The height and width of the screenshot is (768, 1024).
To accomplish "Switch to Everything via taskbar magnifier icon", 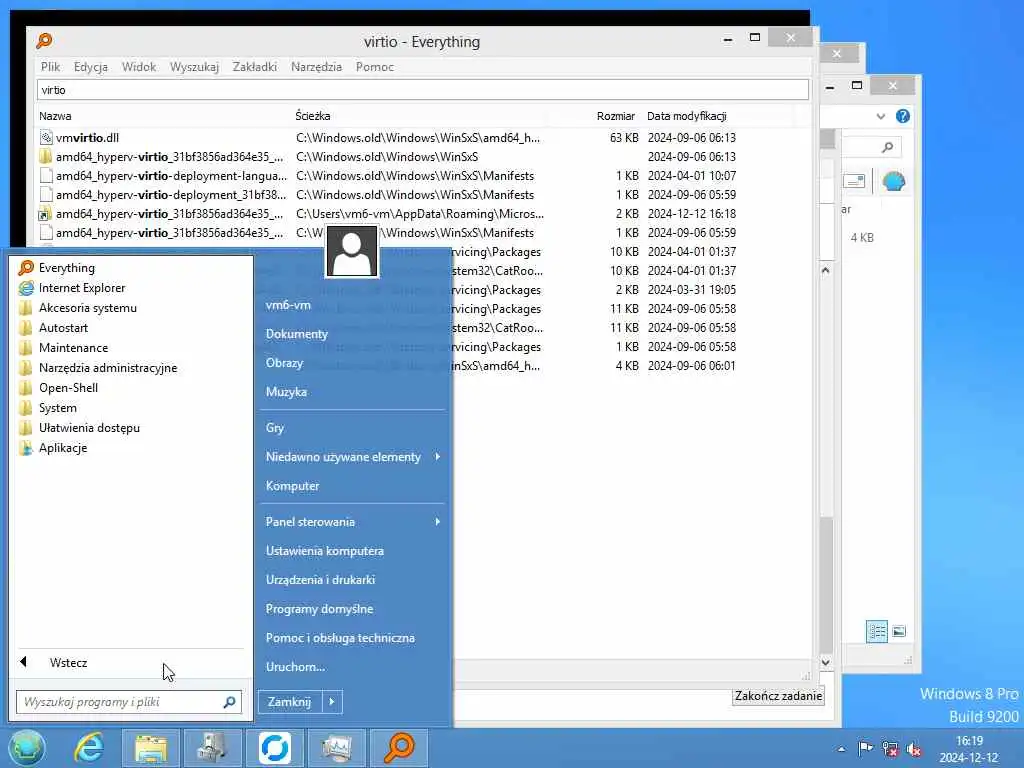I will tap(399, 748).
